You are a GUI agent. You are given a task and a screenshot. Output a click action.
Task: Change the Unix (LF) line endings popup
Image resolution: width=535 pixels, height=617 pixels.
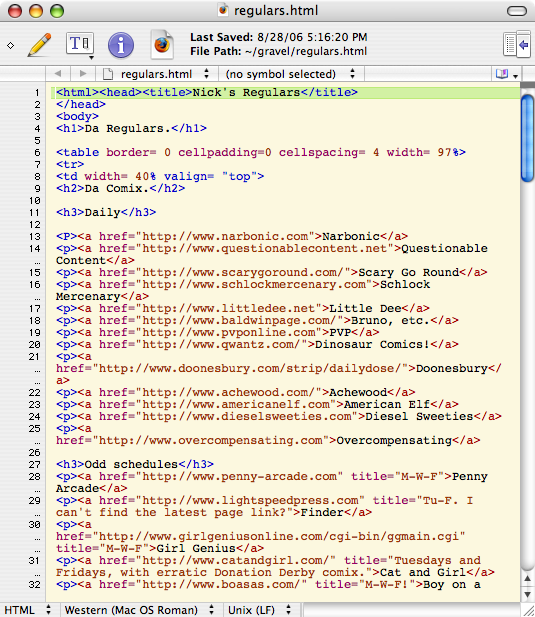[260, 610]
